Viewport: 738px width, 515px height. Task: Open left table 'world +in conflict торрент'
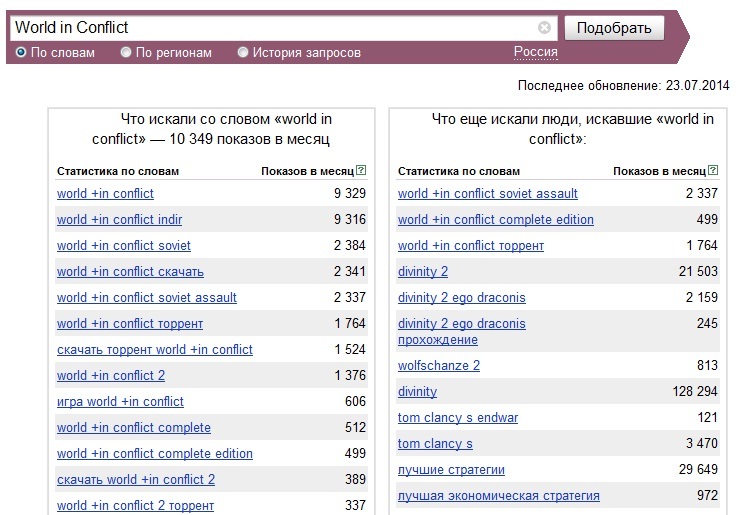[130, 324]
